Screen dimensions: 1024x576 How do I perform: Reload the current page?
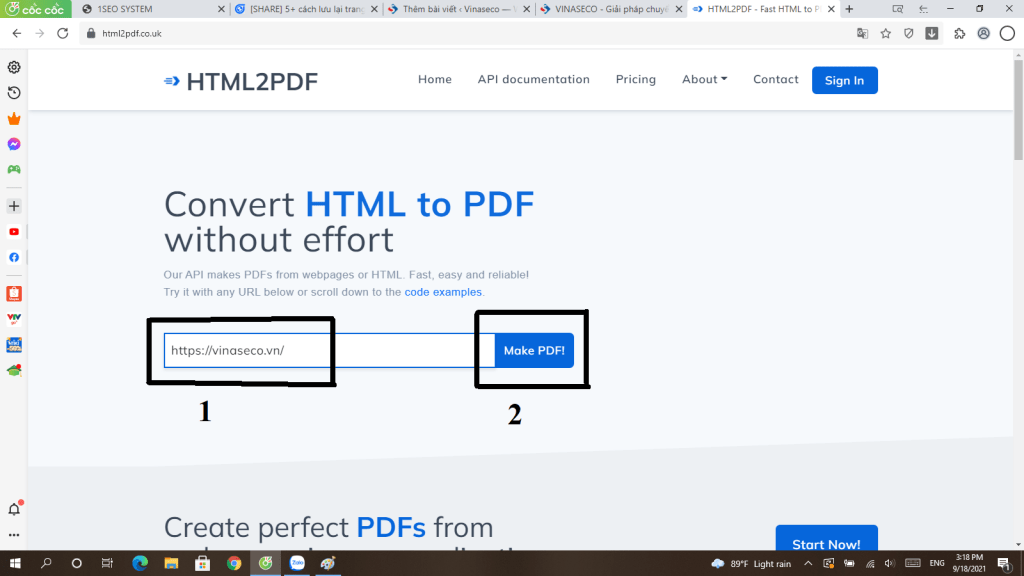click(62, 33)
